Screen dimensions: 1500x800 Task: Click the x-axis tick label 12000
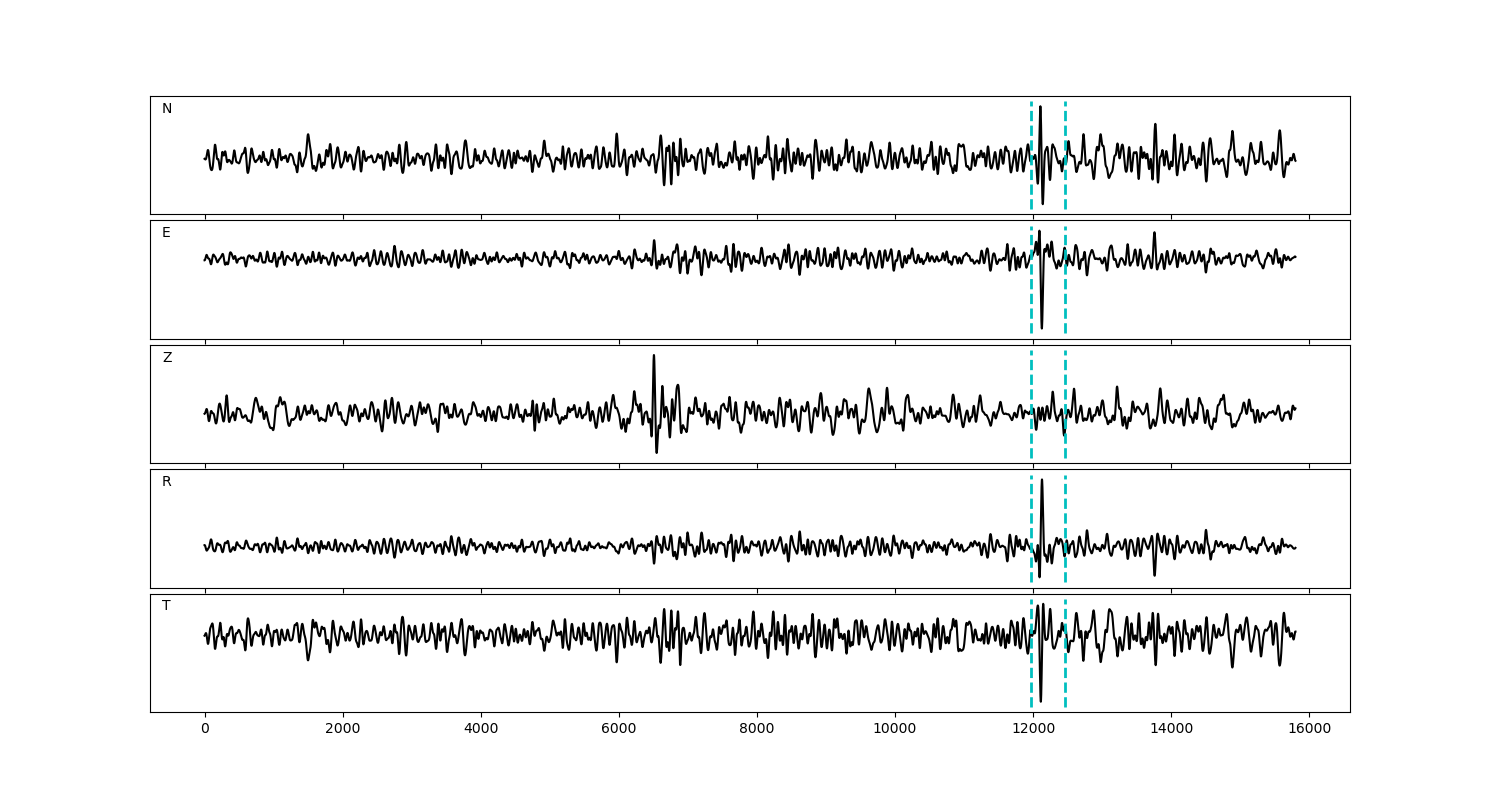pos(1033,730)
